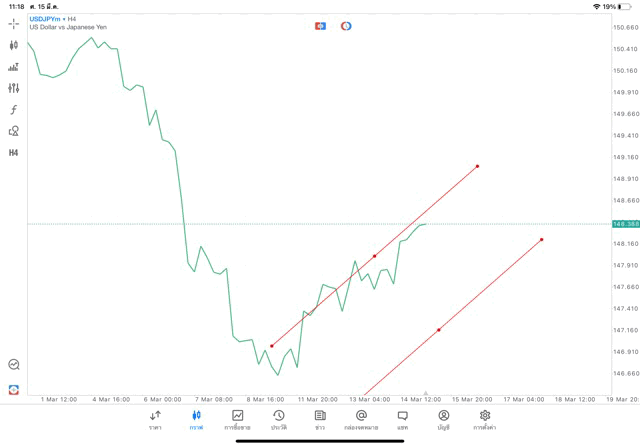Viewport: 640px width, 447px height.
Task: Toggle one-click trading panel icon at top
Action: (320, 26)
